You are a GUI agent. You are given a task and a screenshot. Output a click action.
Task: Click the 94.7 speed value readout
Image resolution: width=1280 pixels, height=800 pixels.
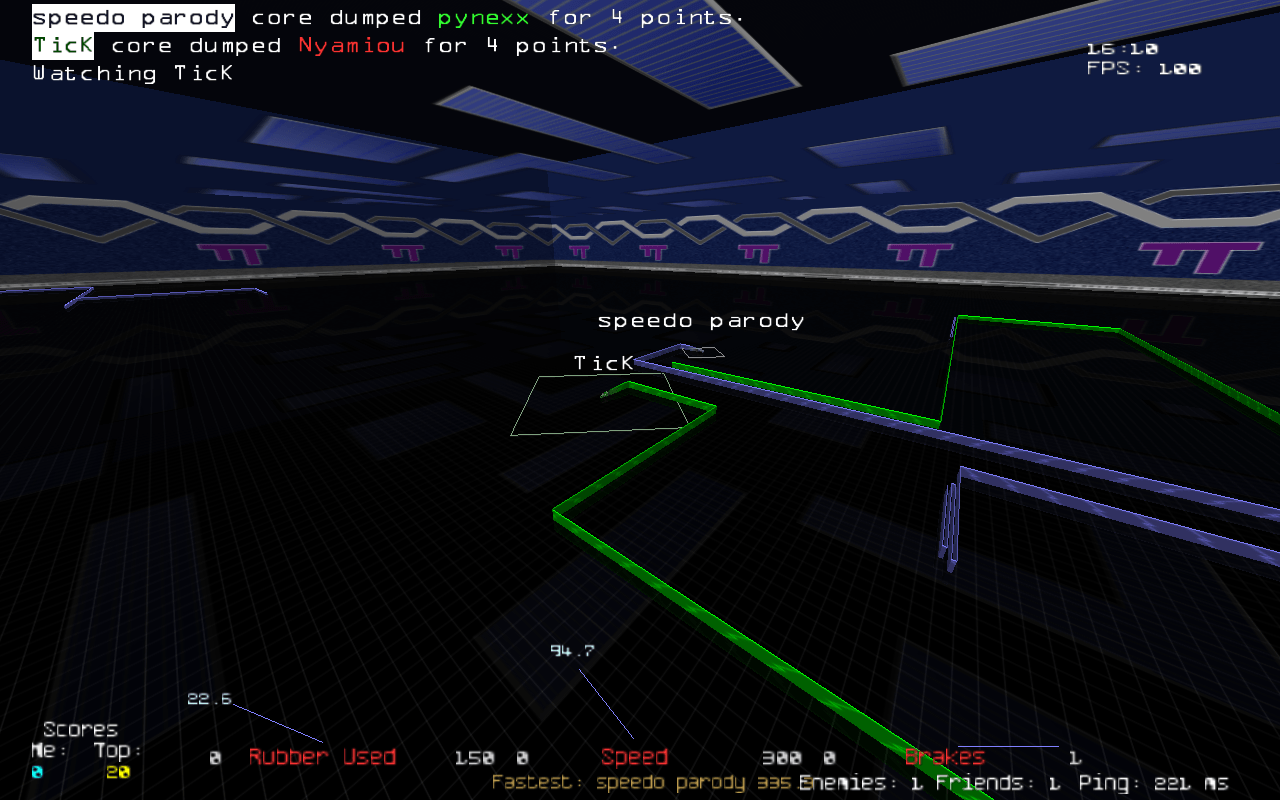click(x=572, y=651)
